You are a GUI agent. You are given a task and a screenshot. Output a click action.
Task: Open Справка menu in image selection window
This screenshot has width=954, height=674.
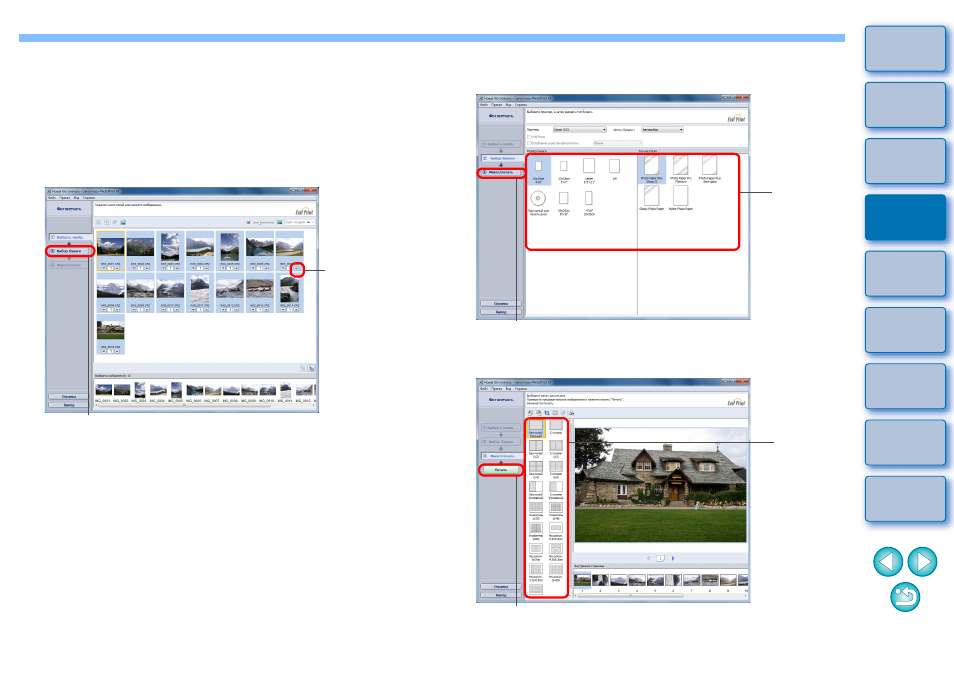pos(89,198)
